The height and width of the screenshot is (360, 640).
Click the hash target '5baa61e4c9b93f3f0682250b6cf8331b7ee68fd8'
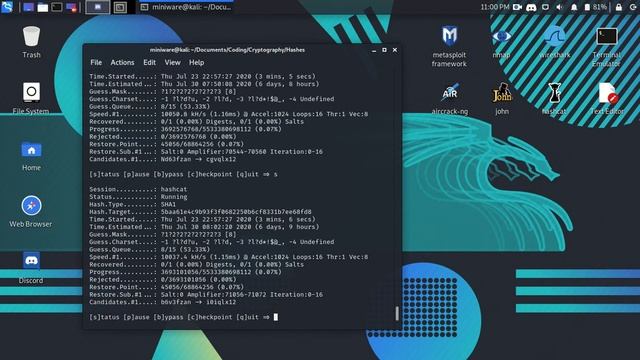[x=236, y=212]
